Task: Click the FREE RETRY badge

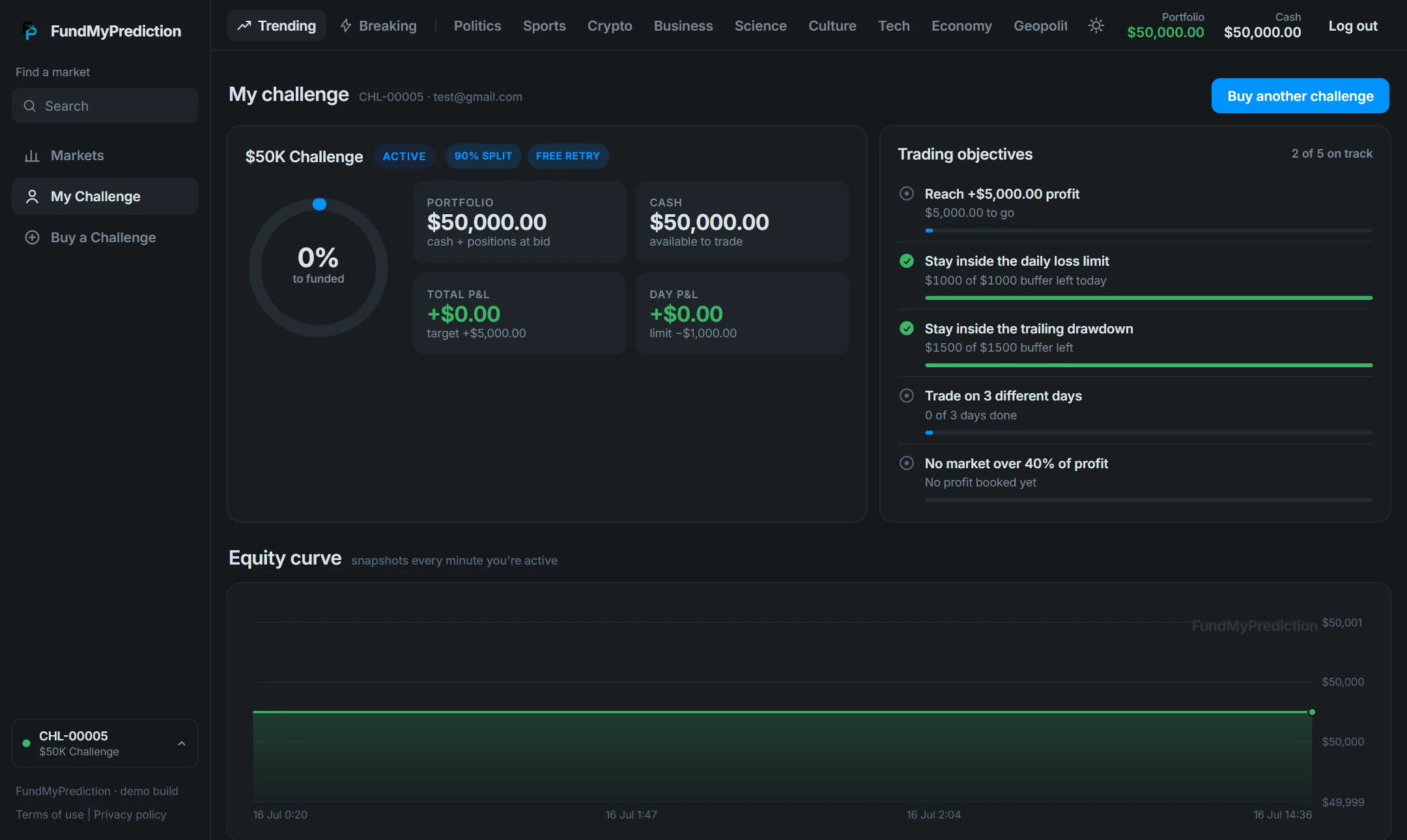Action: tap(568, 156)
